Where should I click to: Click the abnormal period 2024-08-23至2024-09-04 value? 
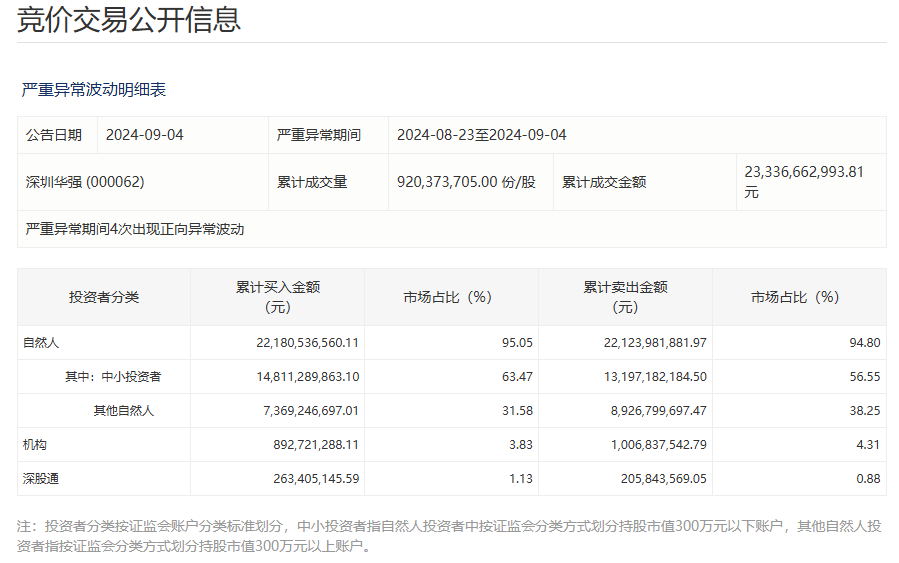click(x=481, y=135)
